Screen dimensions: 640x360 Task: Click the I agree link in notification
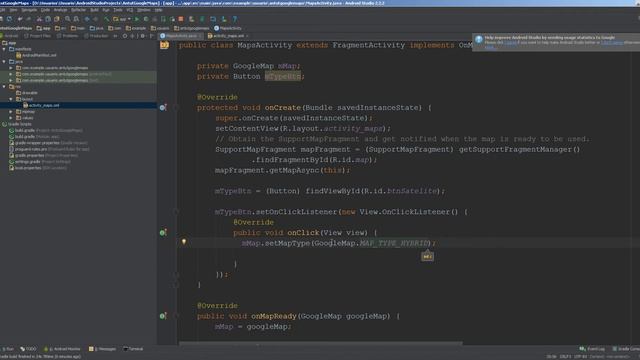[x=511, y=42]
